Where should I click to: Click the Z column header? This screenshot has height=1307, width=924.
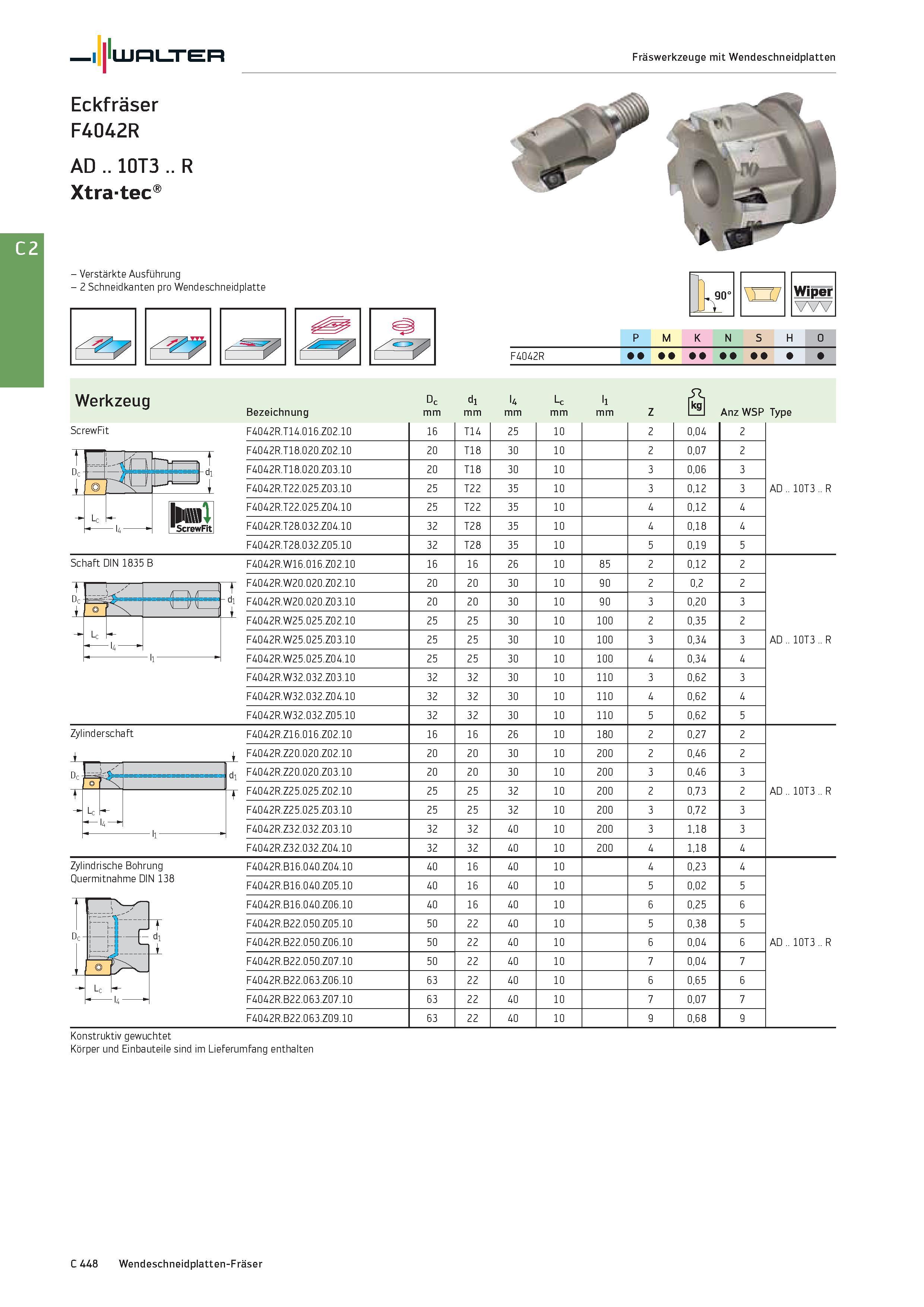tap(651, 412)
